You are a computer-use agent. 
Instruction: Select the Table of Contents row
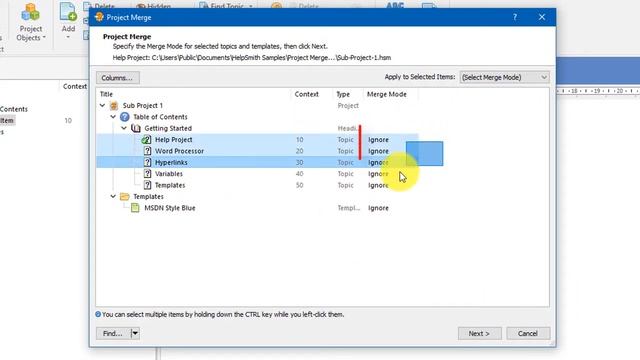pyautogui.click(x=257, y=117)
